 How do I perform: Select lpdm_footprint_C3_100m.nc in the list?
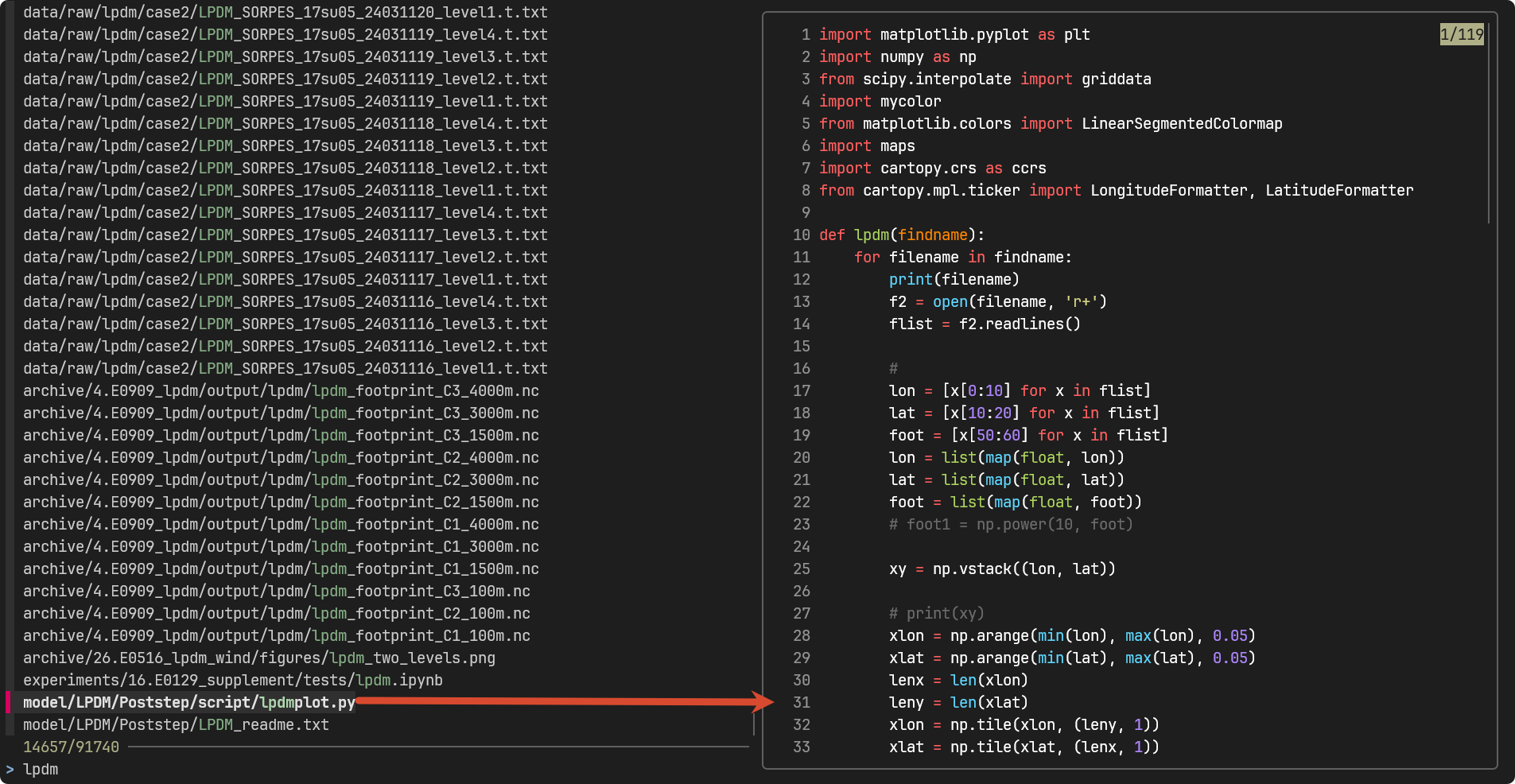[277, 591]
